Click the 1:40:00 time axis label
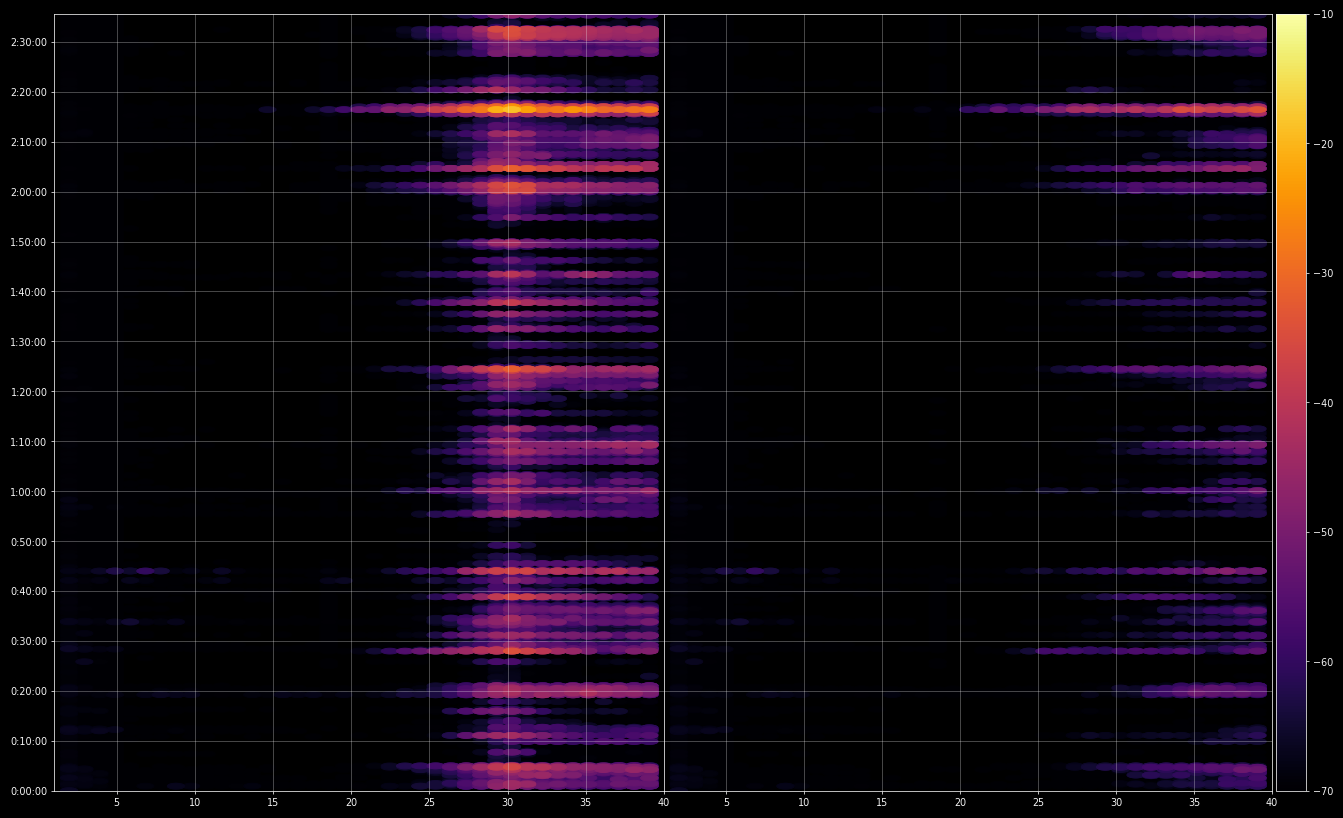Image resolution: width=1343 pixels, height=818 pixels. [28, 292]
